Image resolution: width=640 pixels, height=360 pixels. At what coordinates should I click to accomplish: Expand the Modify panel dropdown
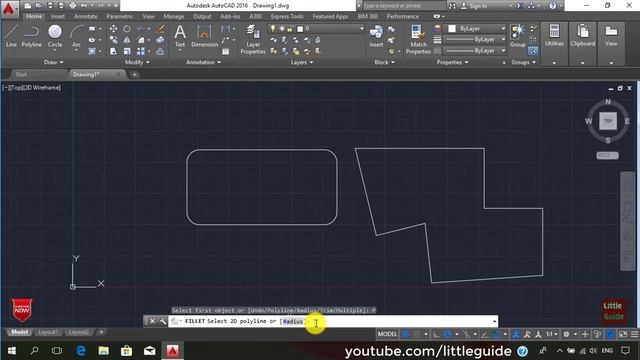137,62
